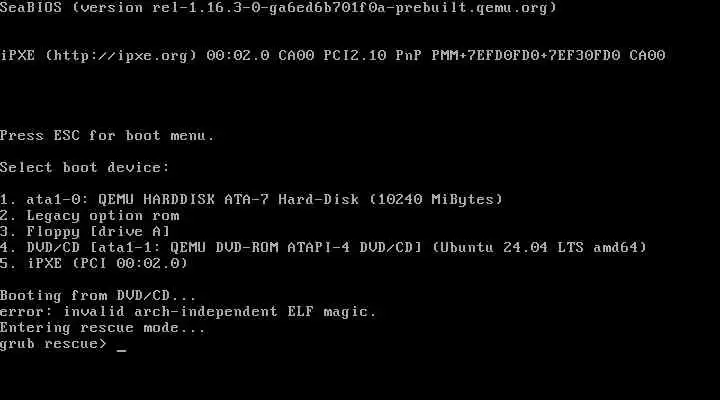Click the 'Select boot device:' heading
The height and width of the screenshot is (400, 720).
[85, 168]
